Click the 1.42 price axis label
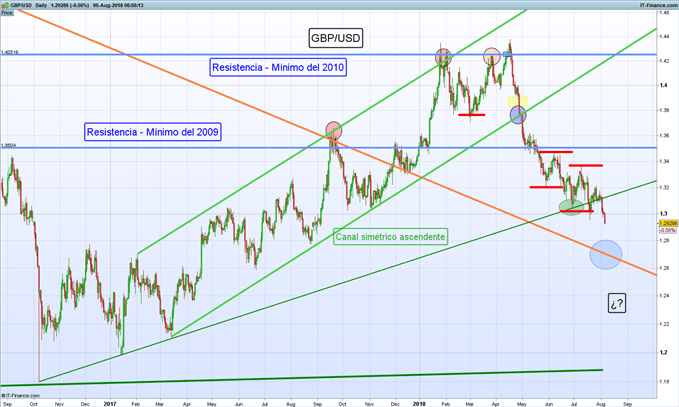This screenshot has width=679, height=407. point(665,61)
